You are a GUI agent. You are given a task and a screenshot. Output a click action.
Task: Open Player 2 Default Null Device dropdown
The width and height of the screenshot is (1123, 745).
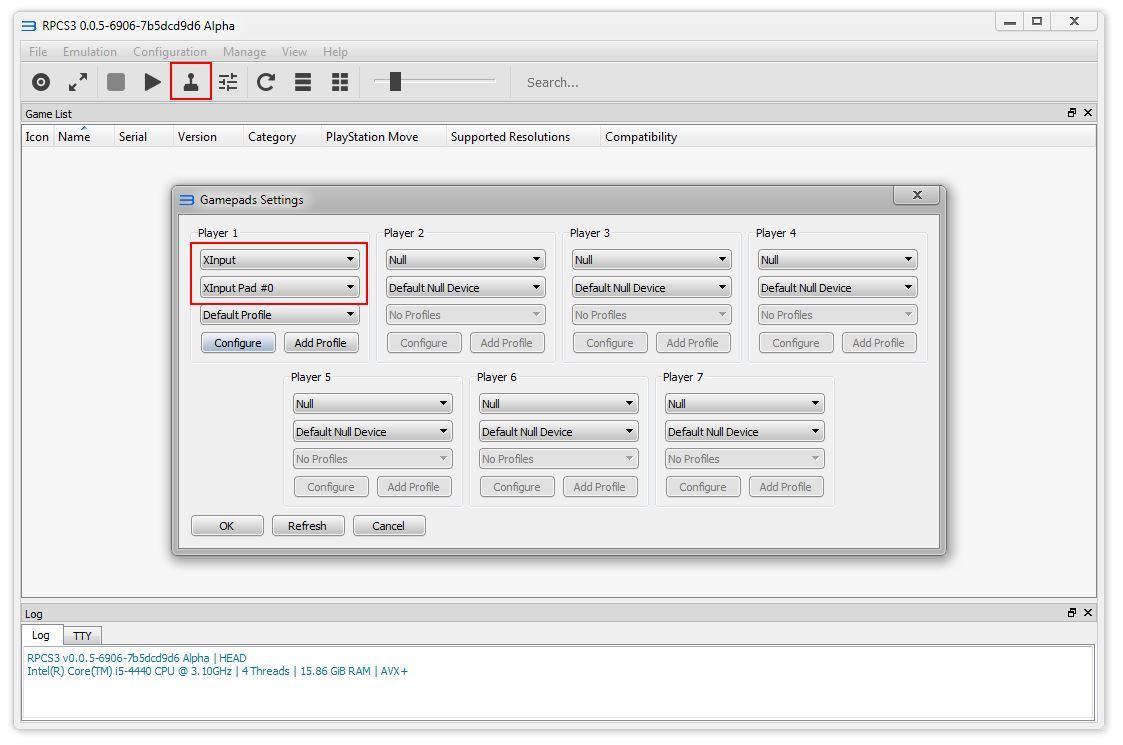pos(466,287)
